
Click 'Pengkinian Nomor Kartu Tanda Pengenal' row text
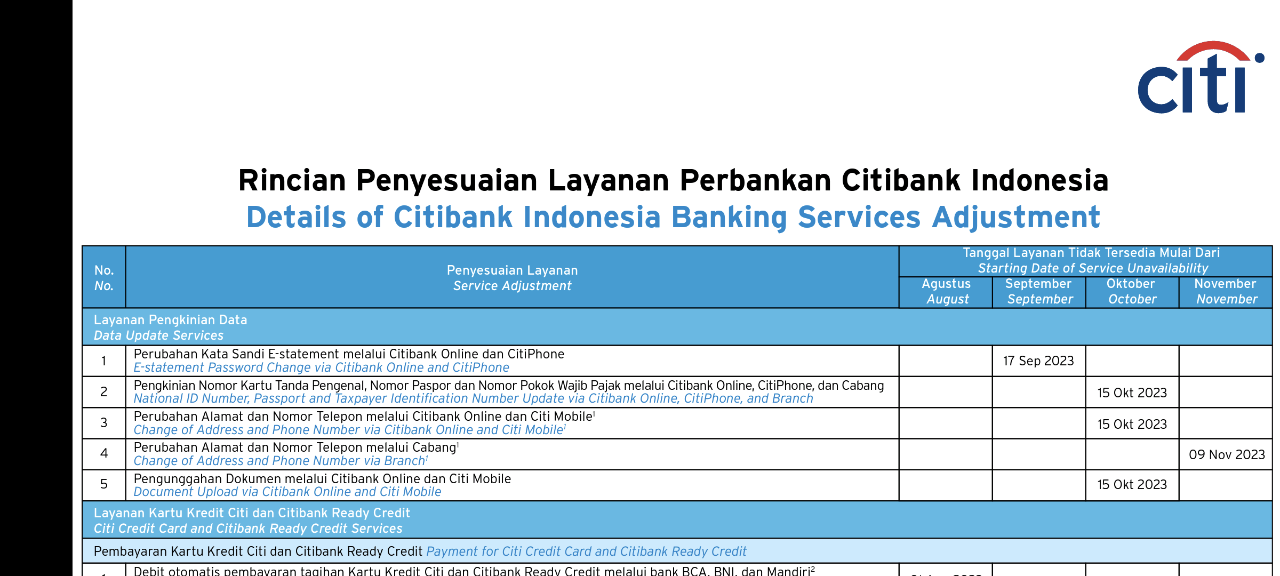[x=509, y=385]
